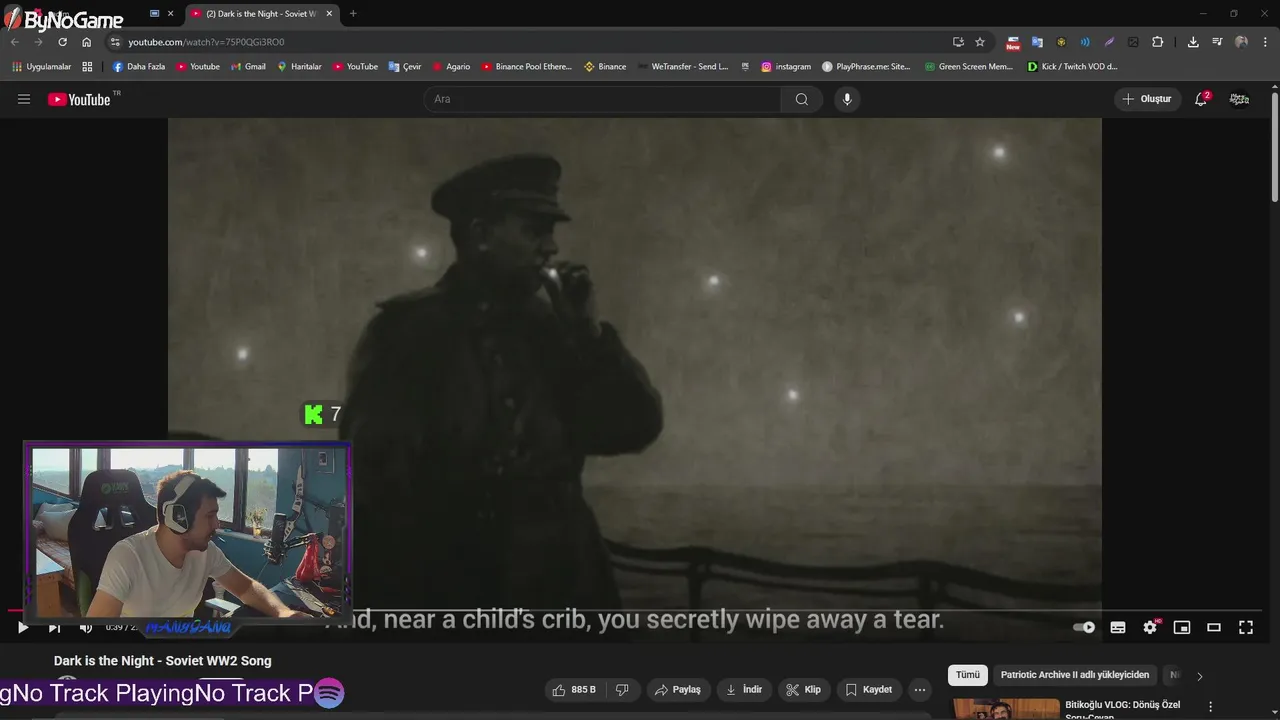Open options for Bitikoğlu VLOG video
Screen dimensions: 1280x720
tap(1210, 706)
